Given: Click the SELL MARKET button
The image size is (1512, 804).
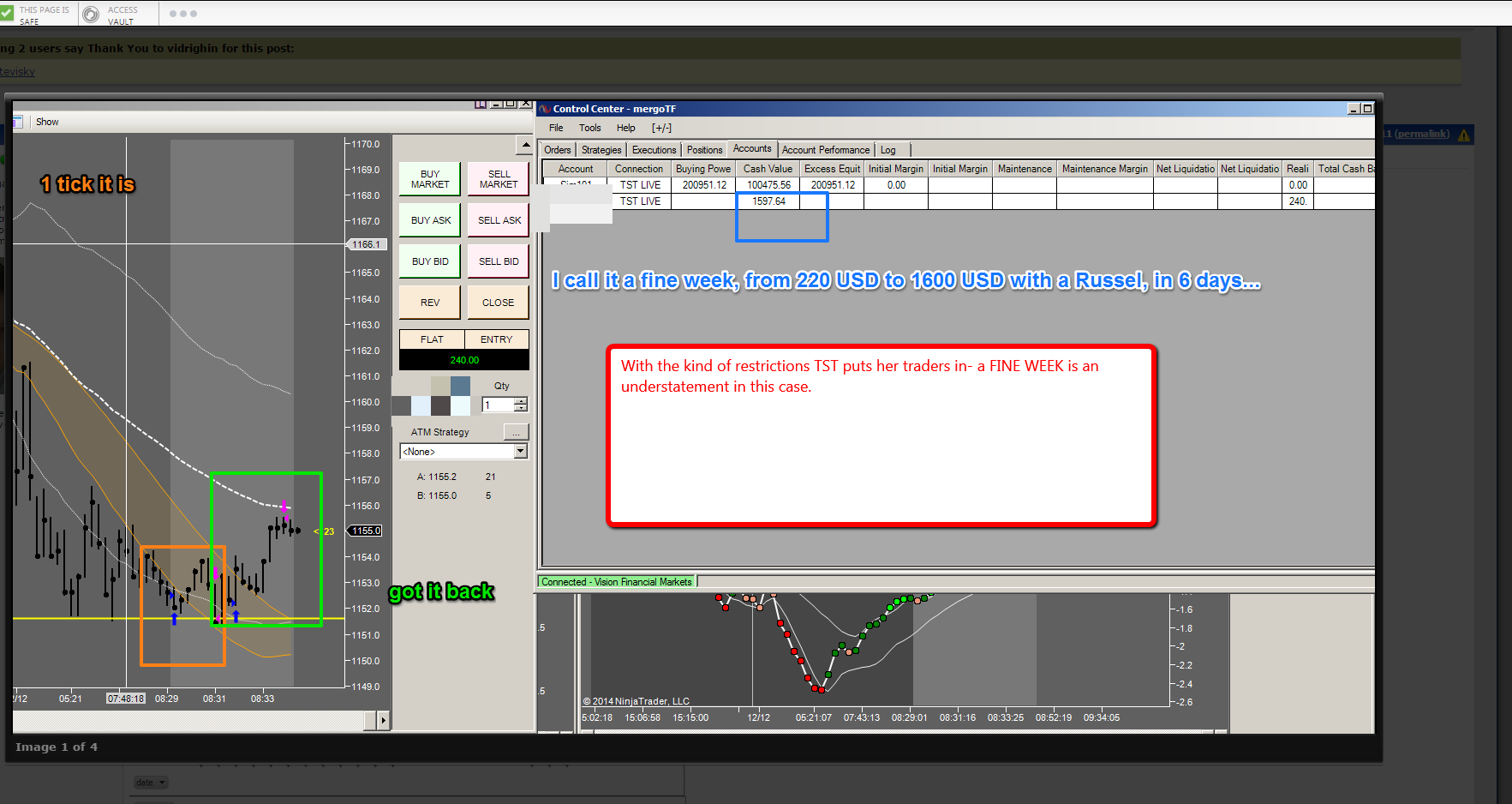Looking at the screenshot, I should pos(499,179).
